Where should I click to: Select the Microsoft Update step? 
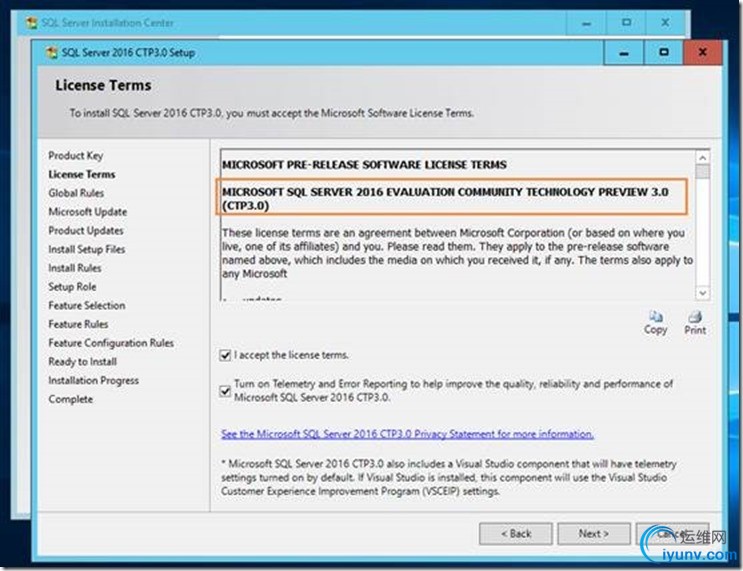(x=88, y=212)
